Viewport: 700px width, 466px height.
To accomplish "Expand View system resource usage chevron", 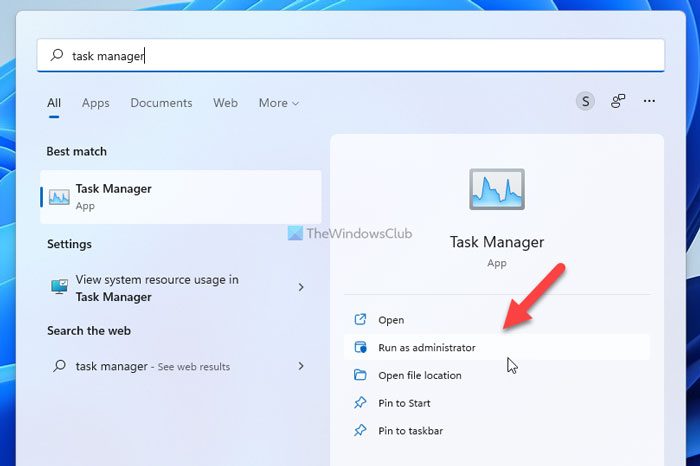I will pos(301,287).
